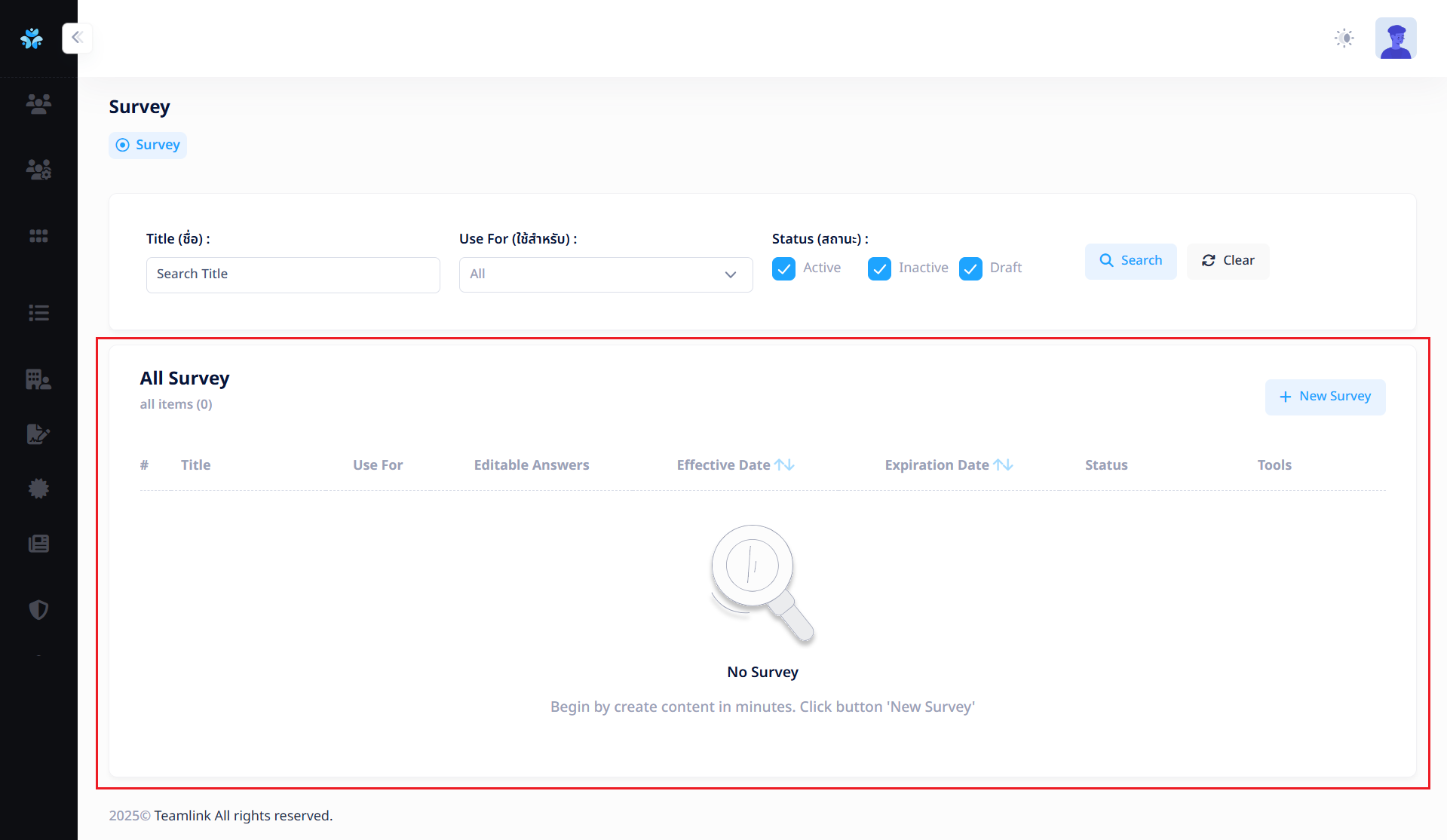Viewport: 1447px width, 840px height.
Task: Click the New Survey button
Action: (1325, 397)
